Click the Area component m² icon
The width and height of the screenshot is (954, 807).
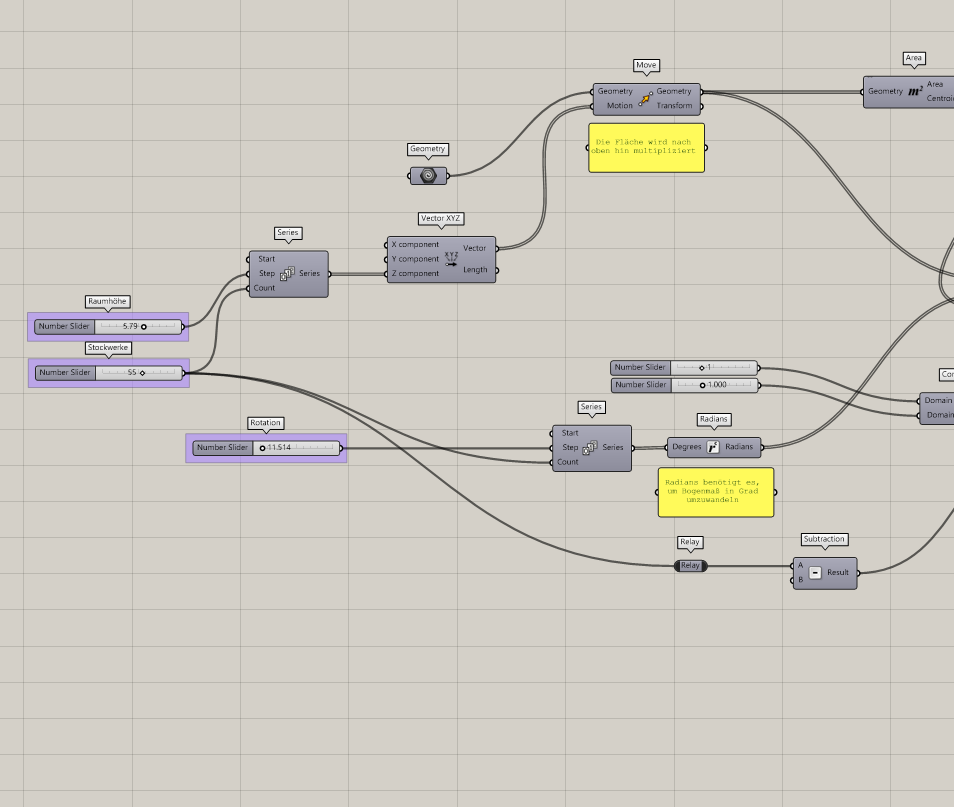click(914, 91)
